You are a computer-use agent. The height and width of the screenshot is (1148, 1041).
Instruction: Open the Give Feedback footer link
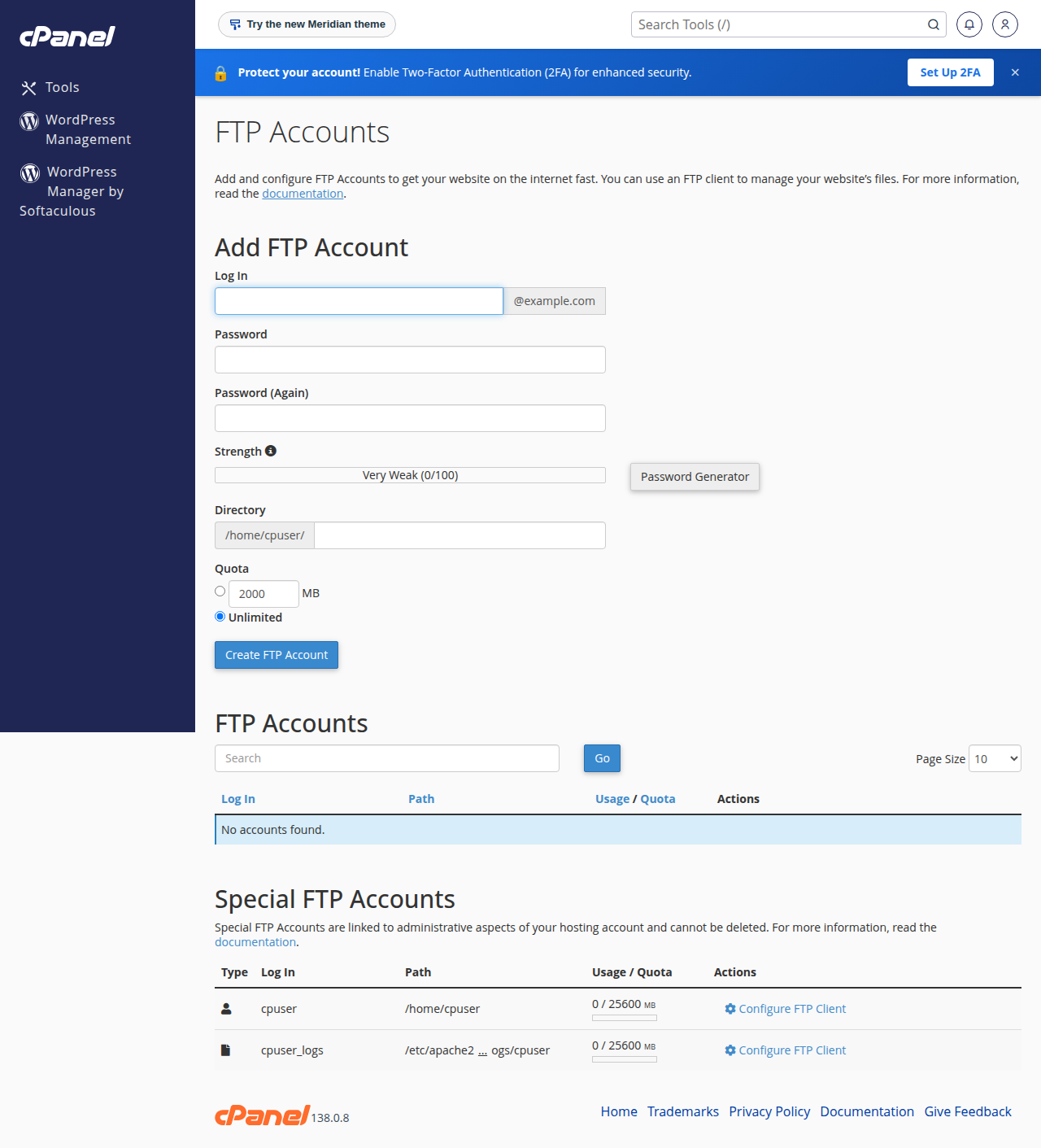pyautogui.click(x=968, y=1111)
